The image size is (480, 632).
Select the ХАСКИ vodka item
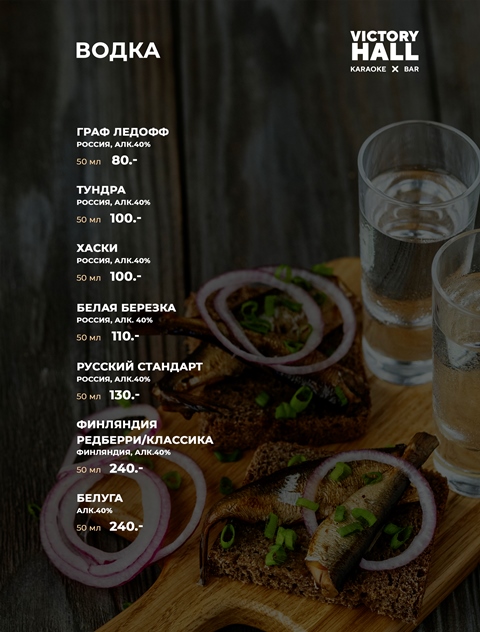pyautogui.click(x=97, y=248)
